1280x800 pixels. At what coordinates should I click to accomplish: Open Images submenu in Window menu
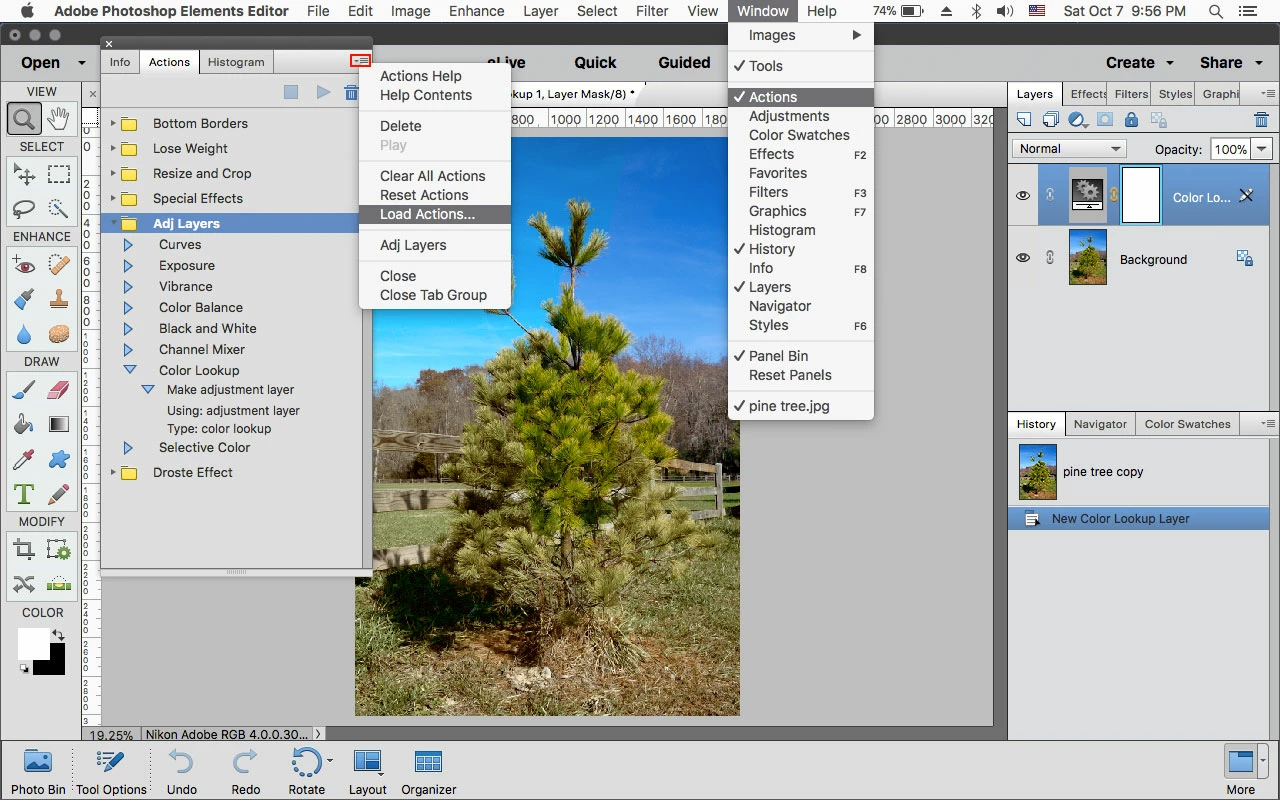(x=801, y=35)
